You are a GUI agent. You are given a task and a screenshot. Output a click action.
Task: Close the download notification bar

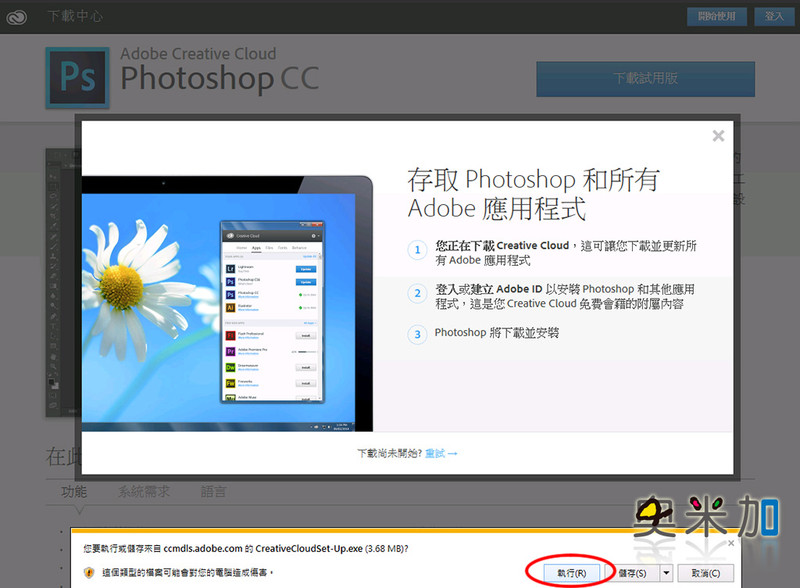731,543
